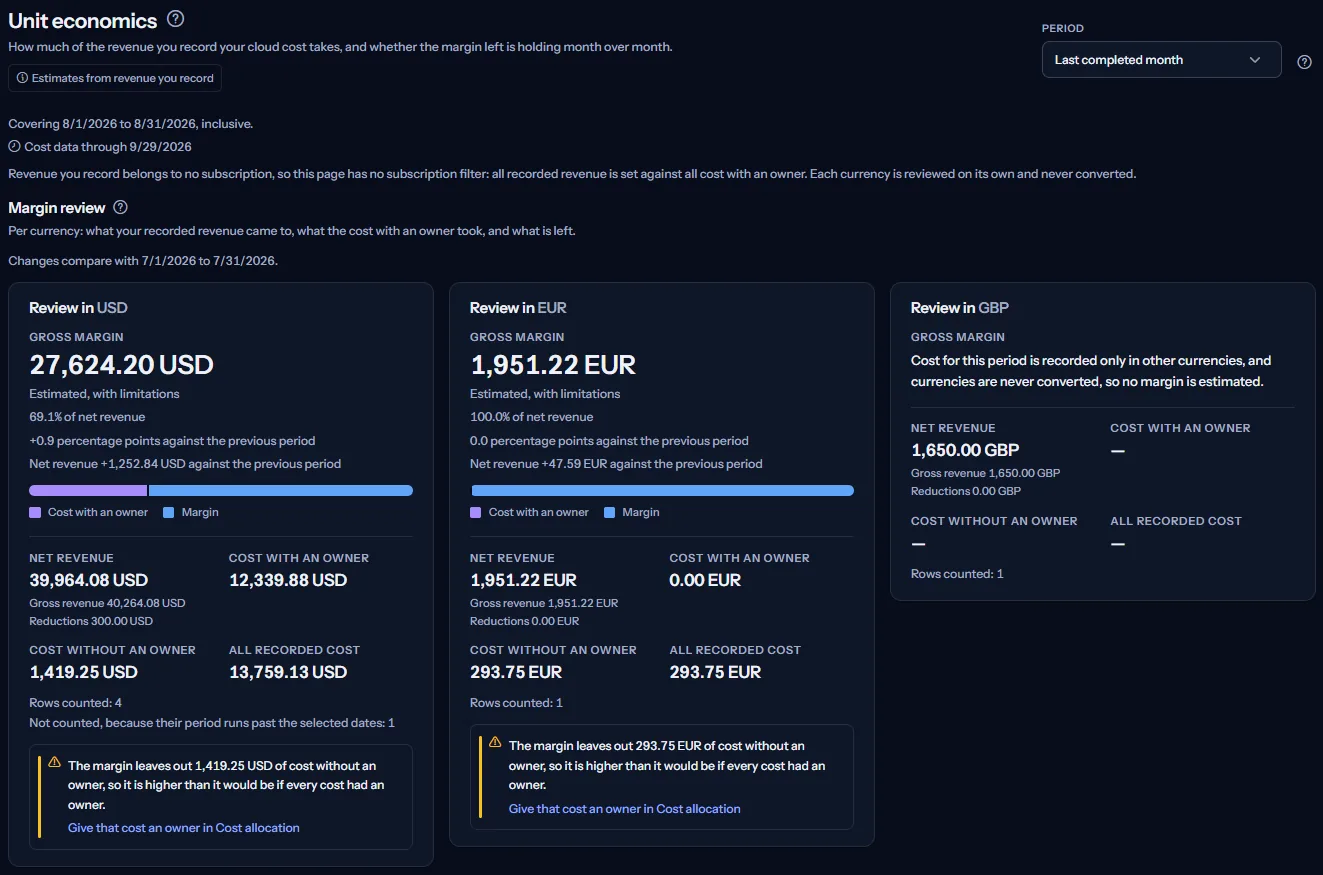Select the large EUR gross margin figure 1,951.22 EUR
The width and height of the screenshot is (1323, 875).
point(553,365)
